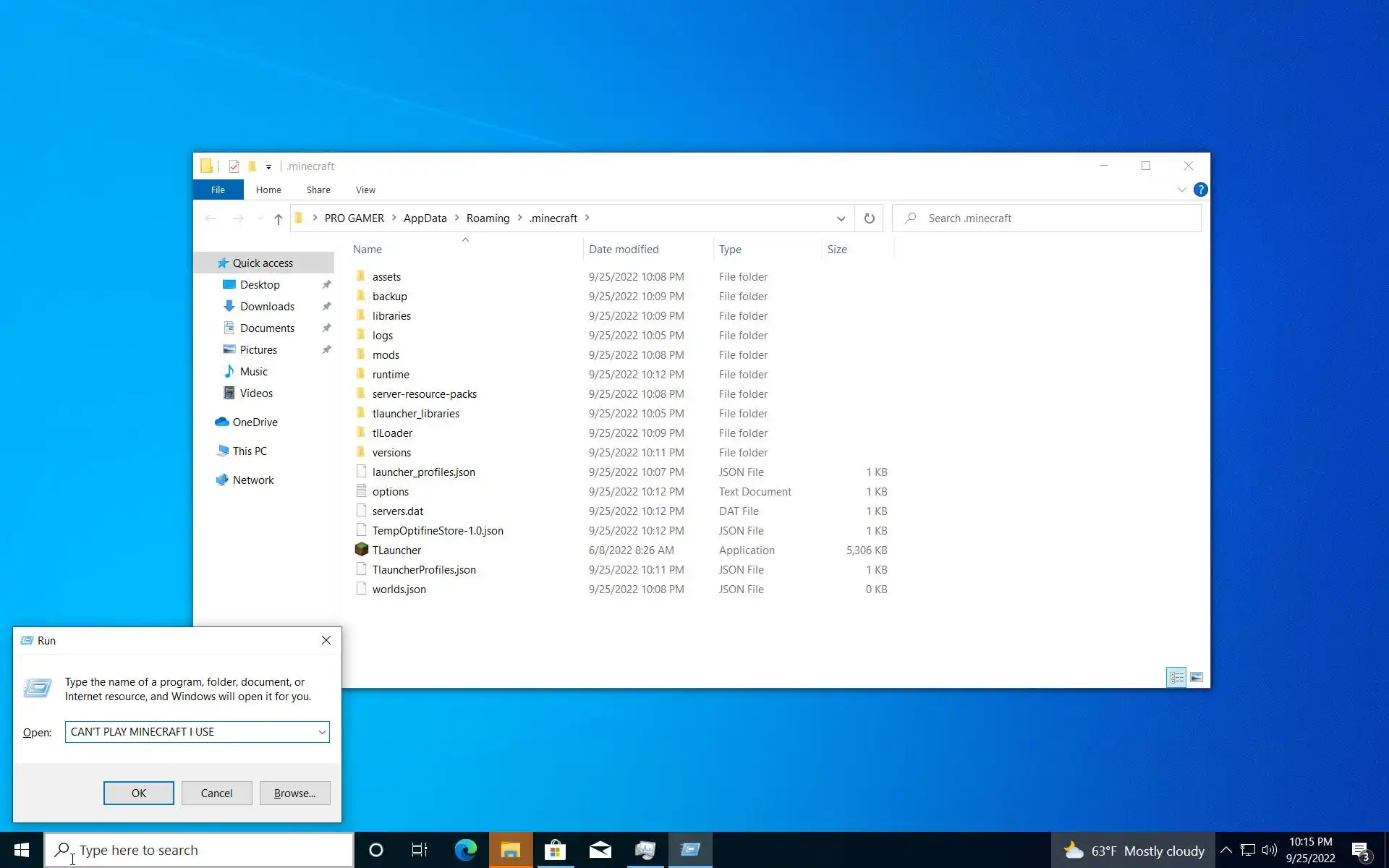Open Microsoft Edge from the taskbar

[x=465, y=850]
